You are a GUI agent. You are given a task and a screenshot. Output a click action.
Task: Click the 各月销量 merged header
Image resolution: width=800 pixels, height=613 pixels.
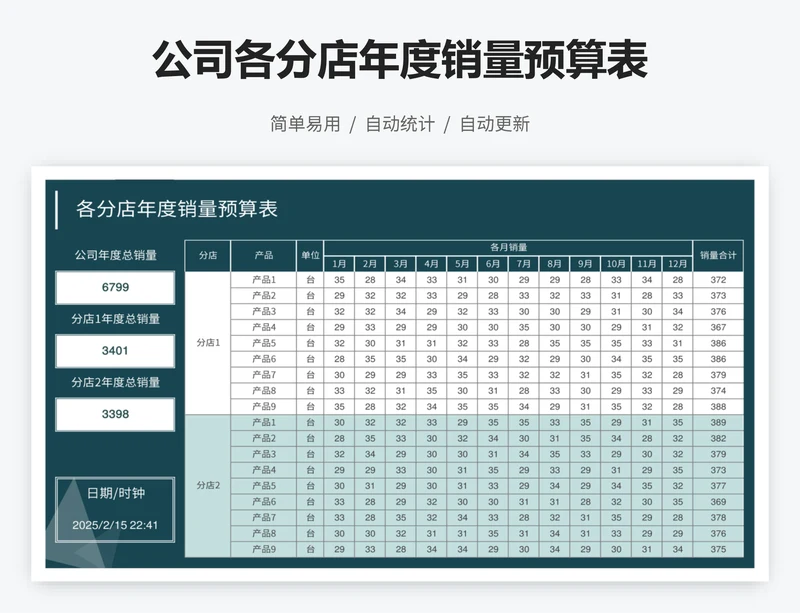(x=508, y=248)
